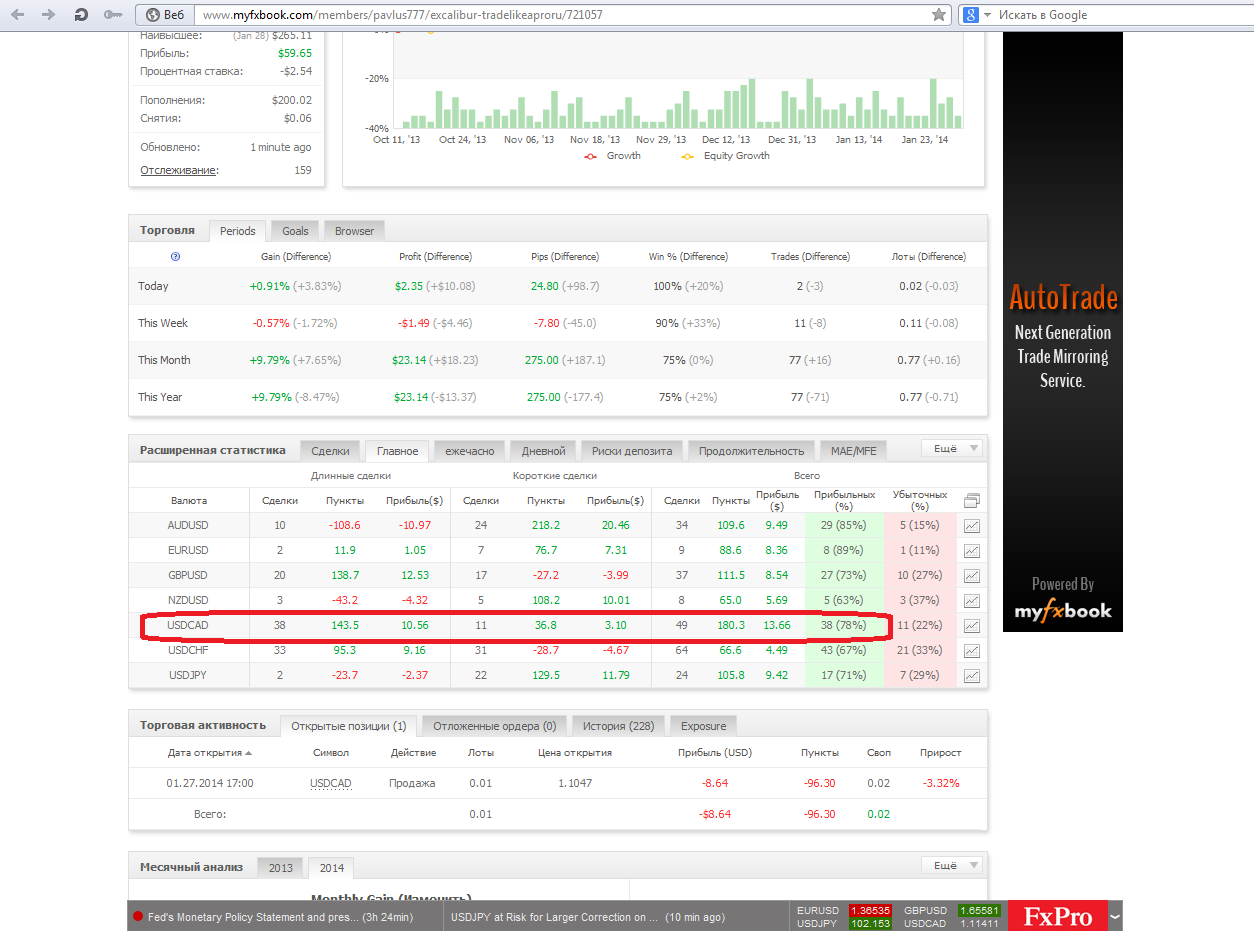This screenshot has height=931, width=1254.
Task: Open the Ещё dropdown in Месячный анализ
Action: point(951,866)
